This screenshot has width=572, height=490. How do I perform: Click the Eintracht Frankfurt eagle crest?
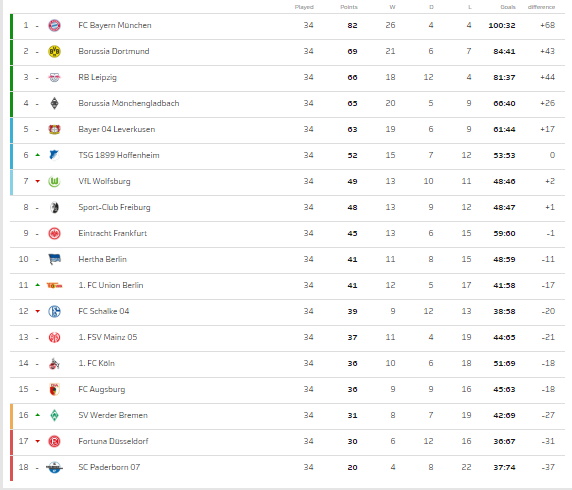click(x=54, y=234)
